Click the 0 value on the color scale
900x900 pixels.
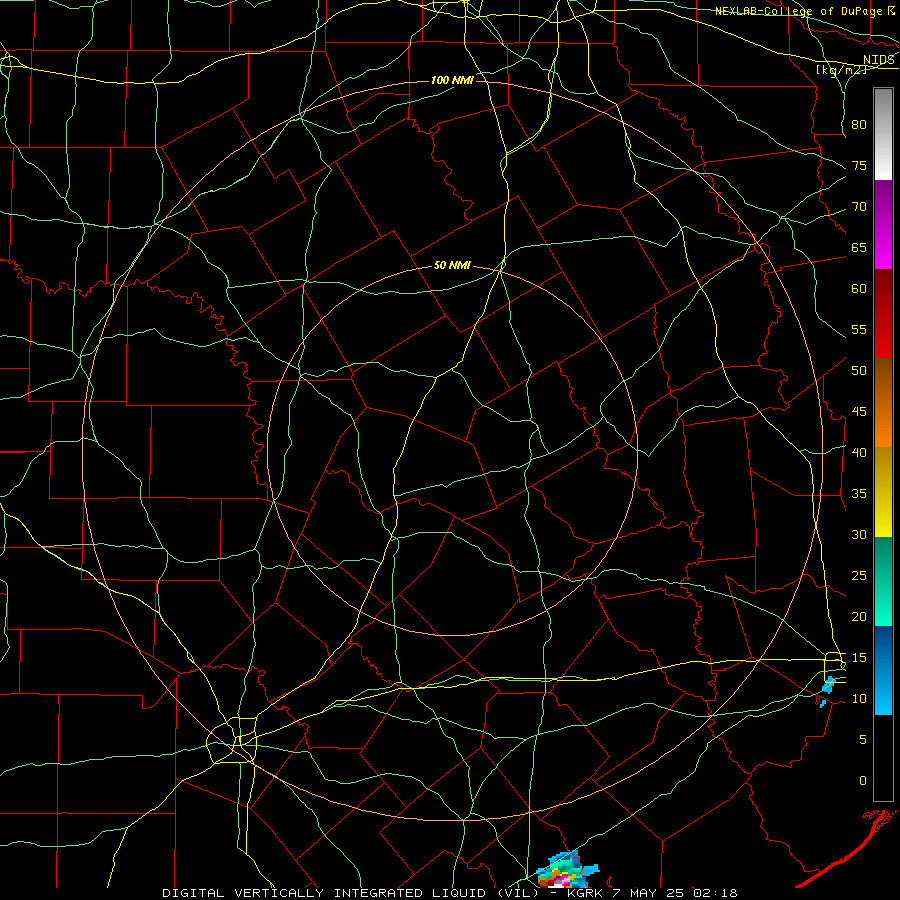(862, 781)
